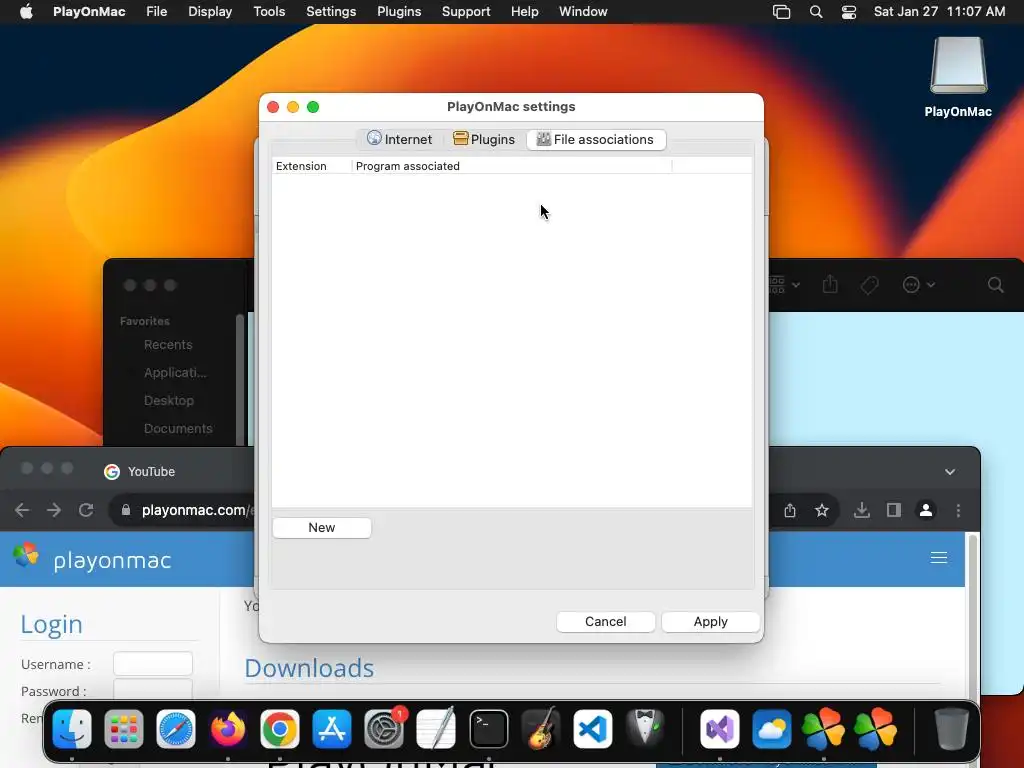Open App Store from the Dock
The height and width of the screenshot is (768, 1024).
[332, 729]
